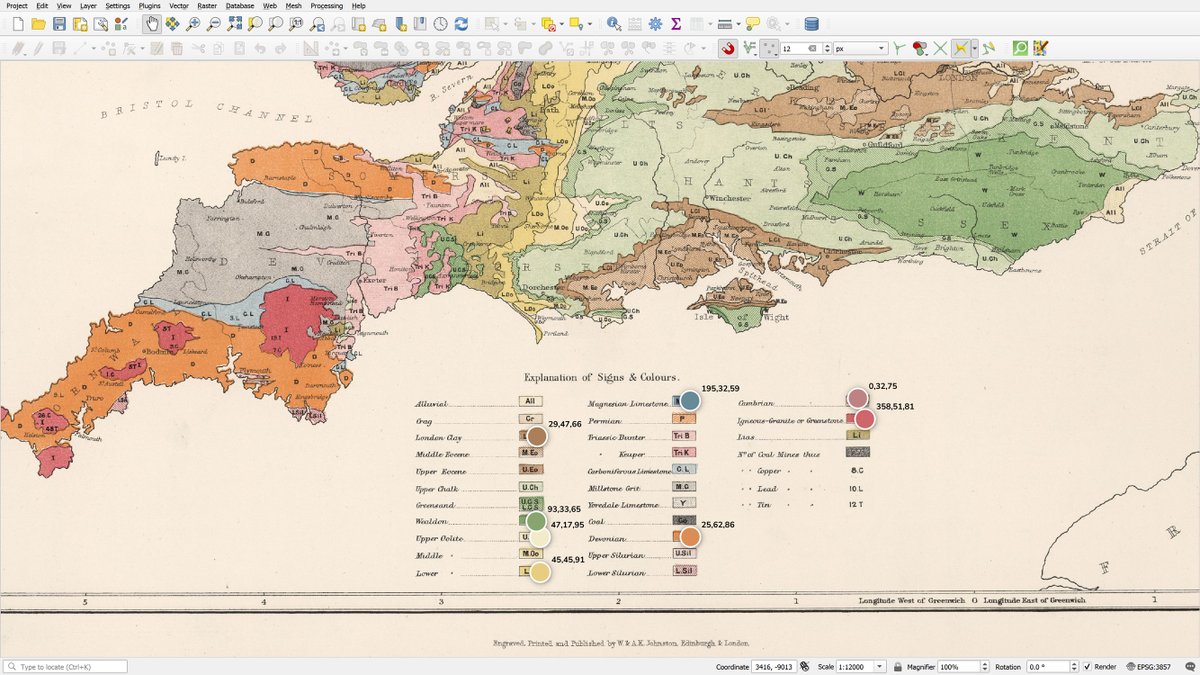Open snapping units px dropdown
Screen dimensions: 1200x675
point(860,48)
